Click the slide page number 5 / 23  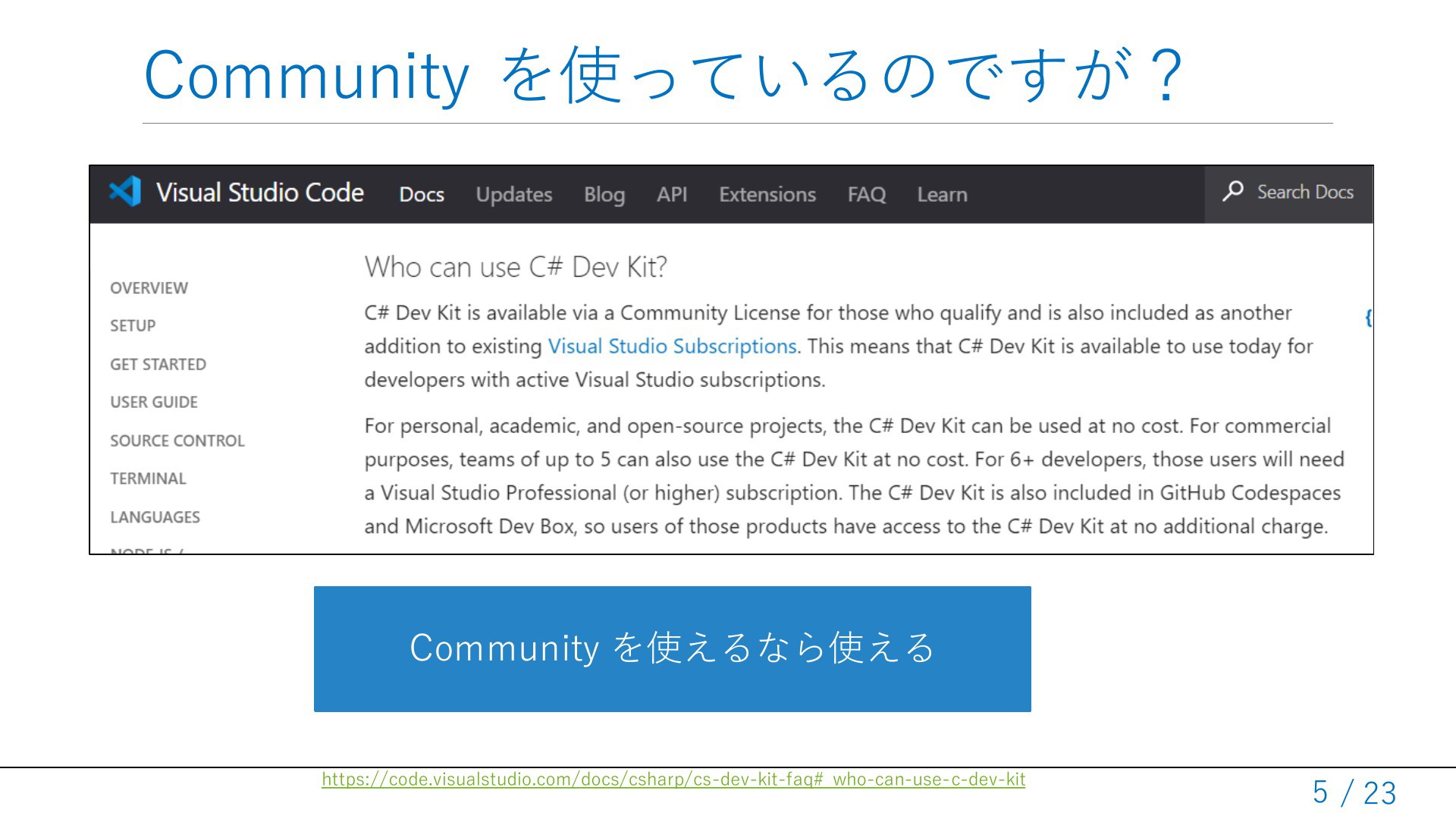click(x=1354, y=793)
